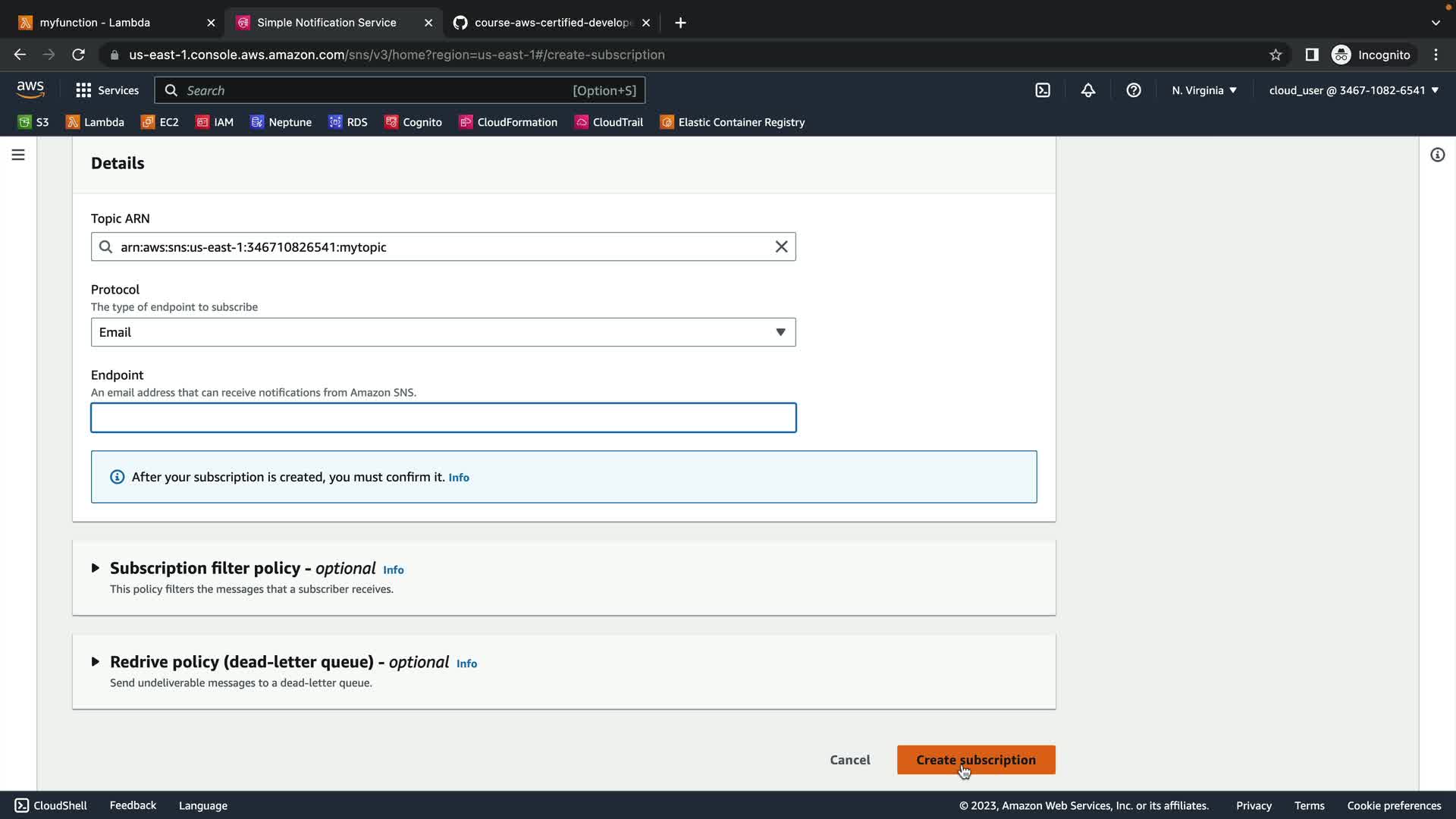
Task: Click the notifications bell icon
Action: pos(1088,90)
